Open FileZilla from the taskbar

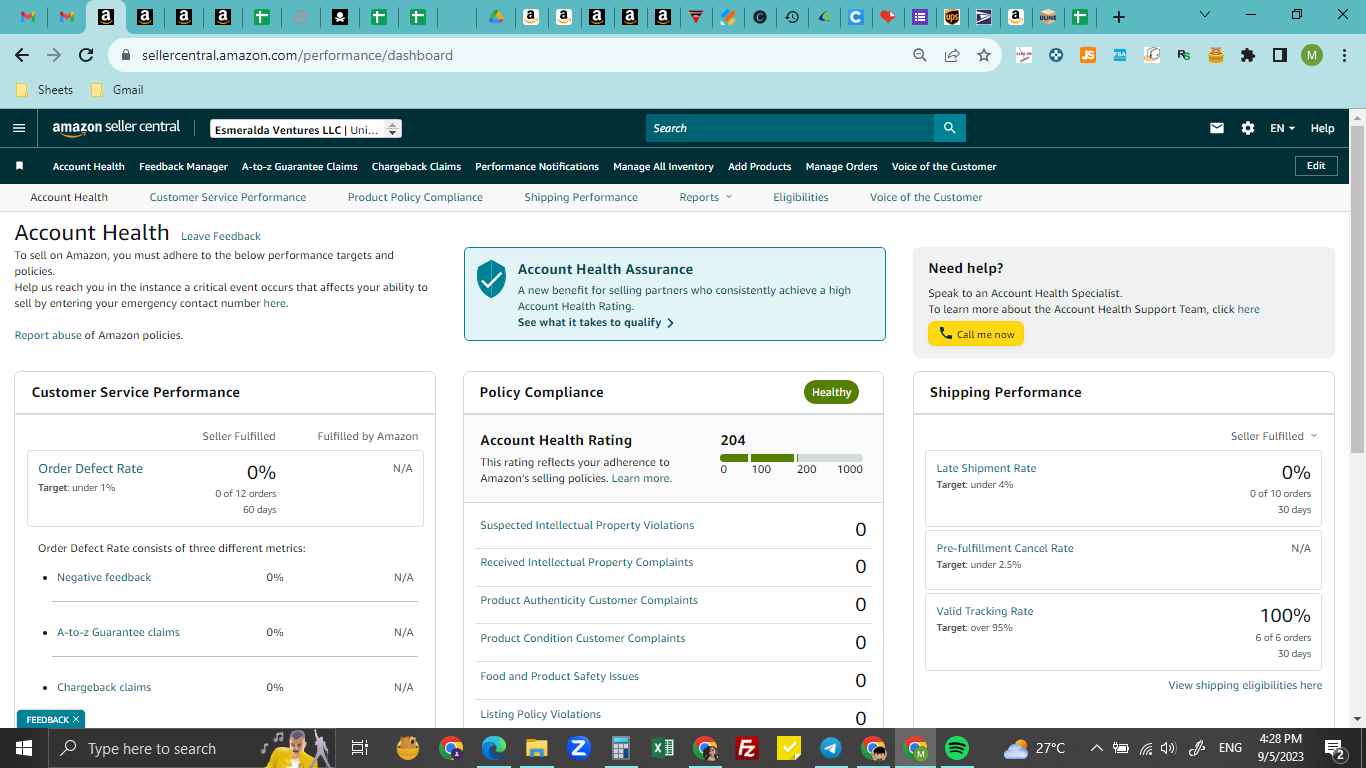746,748
